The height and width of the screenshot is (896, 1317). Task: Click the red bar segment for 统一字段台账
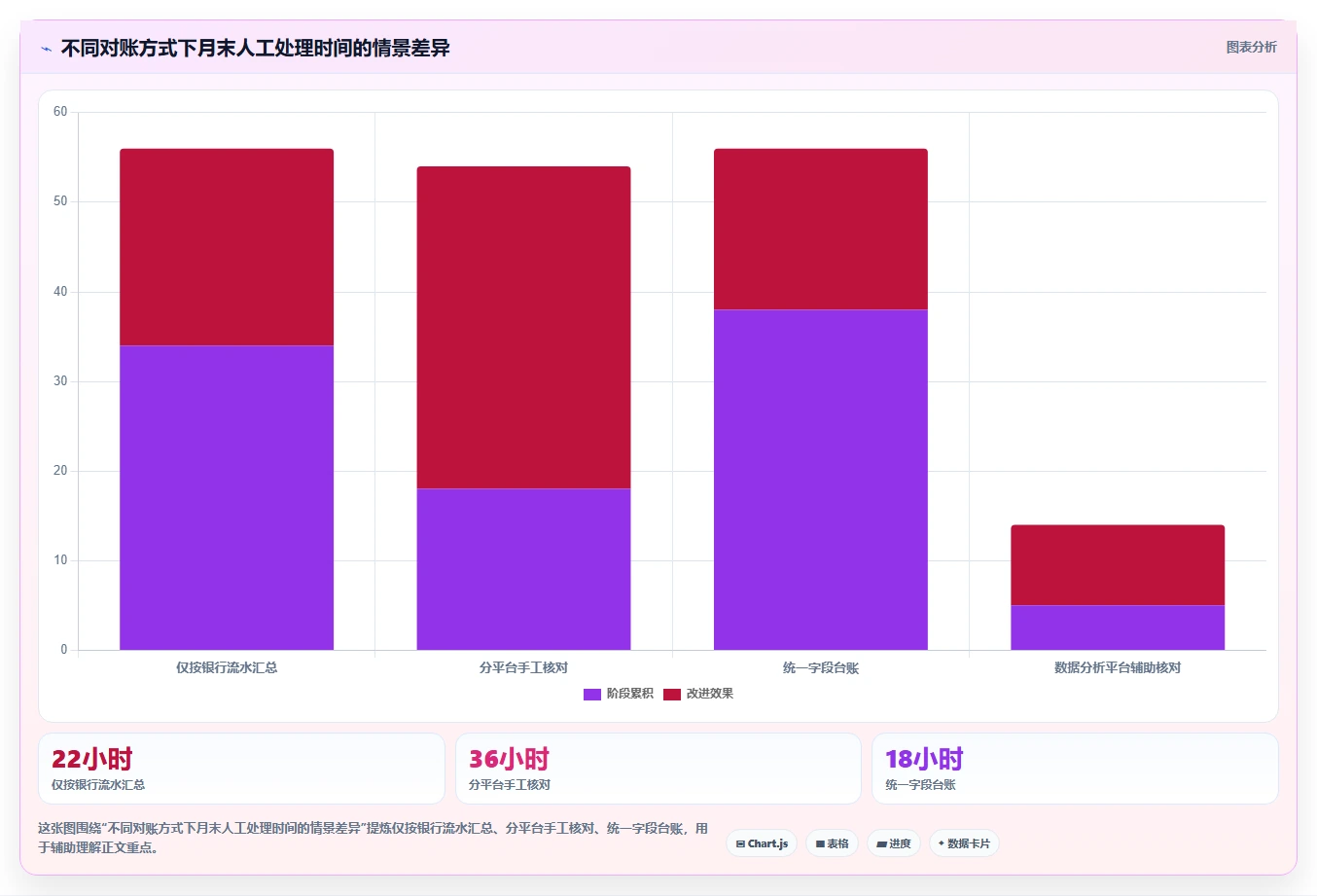point(821,229)
